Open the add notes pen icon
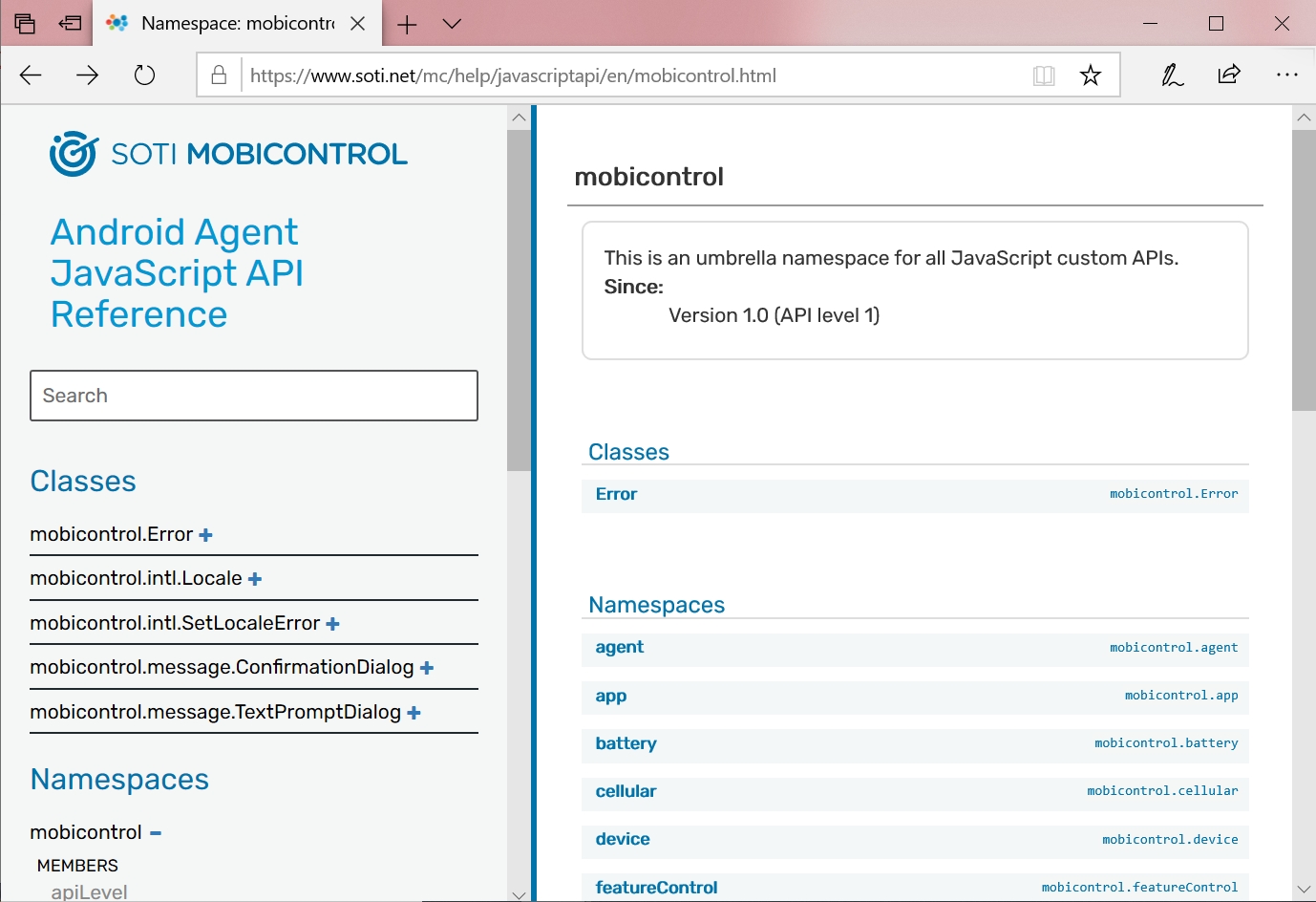 coord(1172,75)
